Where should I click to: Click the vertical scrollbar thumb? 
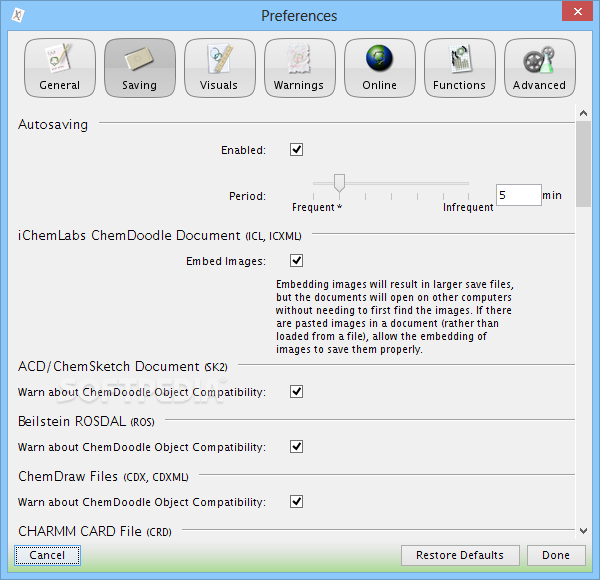(583, 164)
